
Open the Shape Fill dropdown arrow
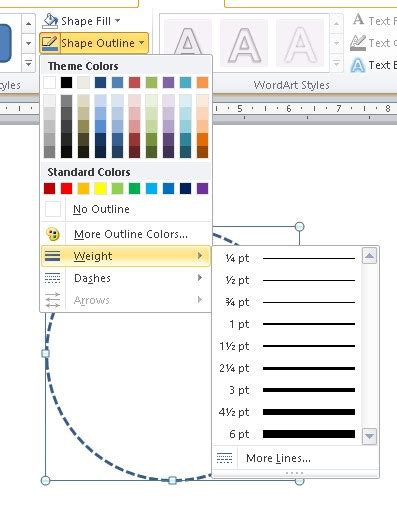[118, 21]
